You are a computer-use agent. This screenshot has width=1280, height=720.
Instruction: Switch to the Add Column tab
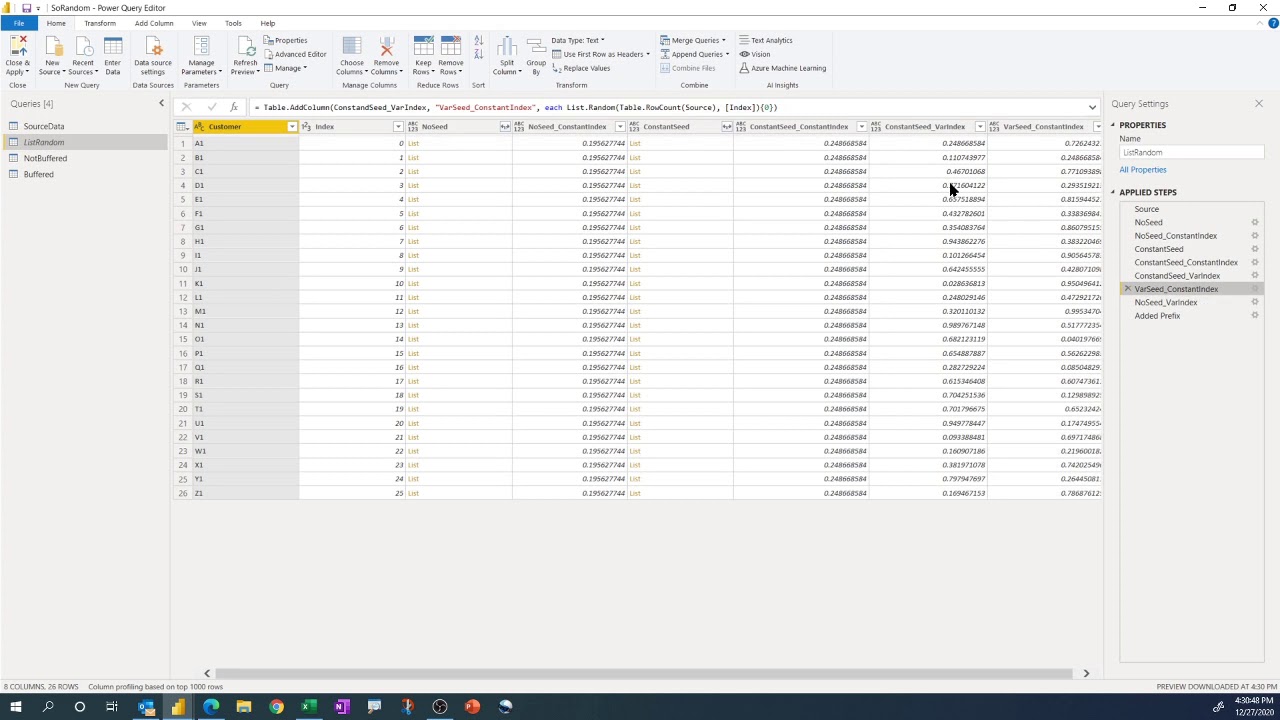pyautogui.click(x=154, y=23)
